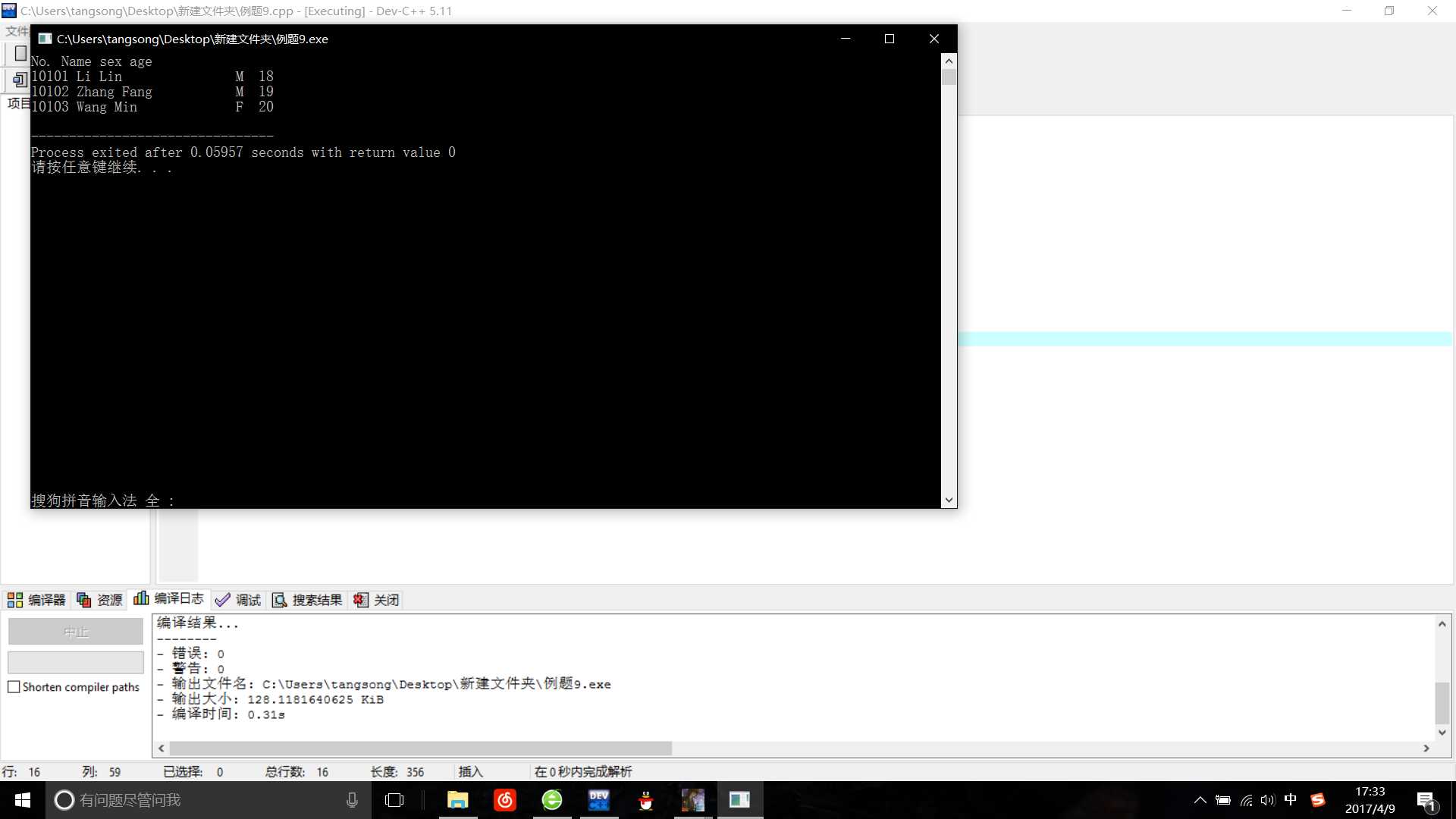1456x819 pixels.
Task: Switch to console app taskbar icon
Action: pyautogui.click(x=740, y=800)
